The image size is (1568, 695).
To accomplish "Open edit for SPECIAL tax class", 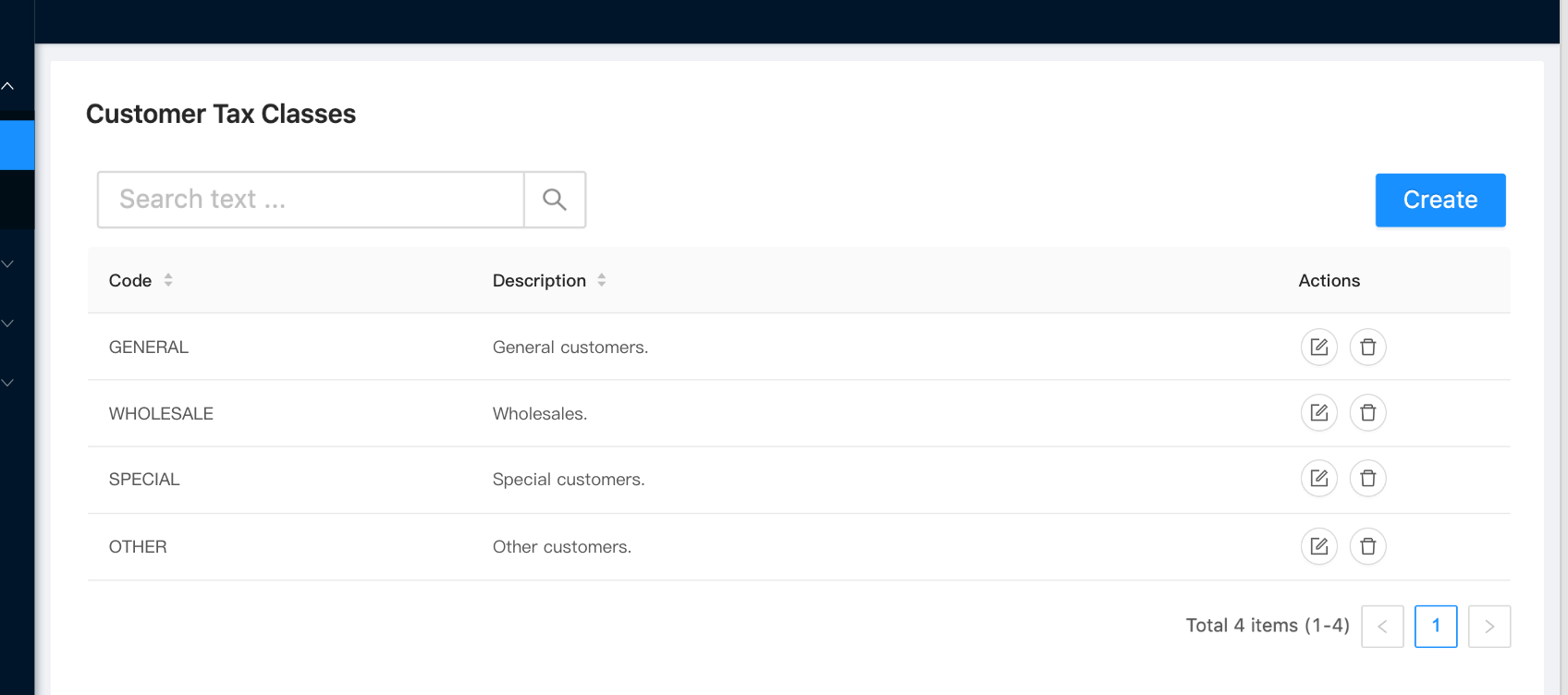I will 1318,479.
